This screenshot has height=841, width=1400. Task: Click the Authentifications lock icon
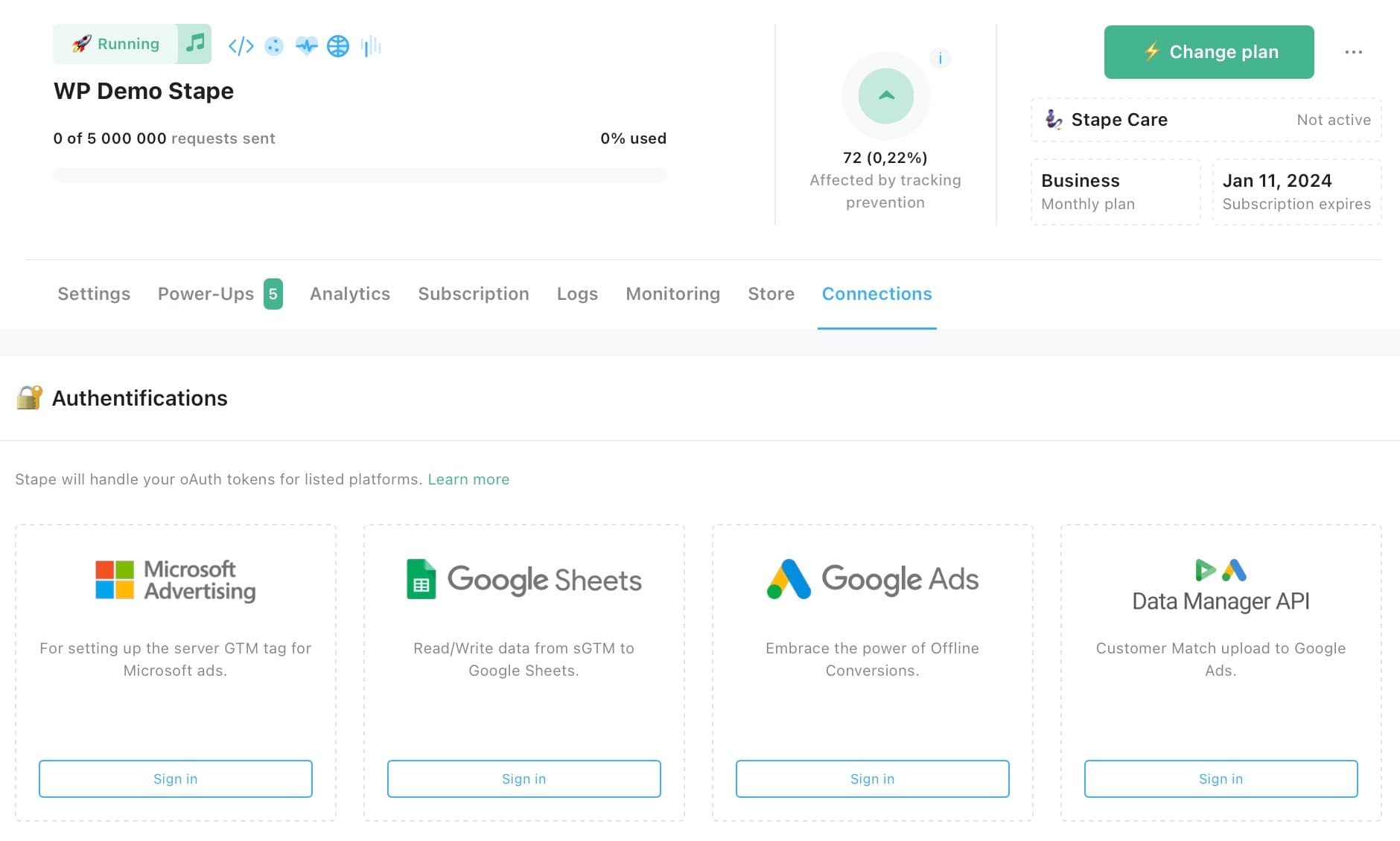click(x=29, y=397)
